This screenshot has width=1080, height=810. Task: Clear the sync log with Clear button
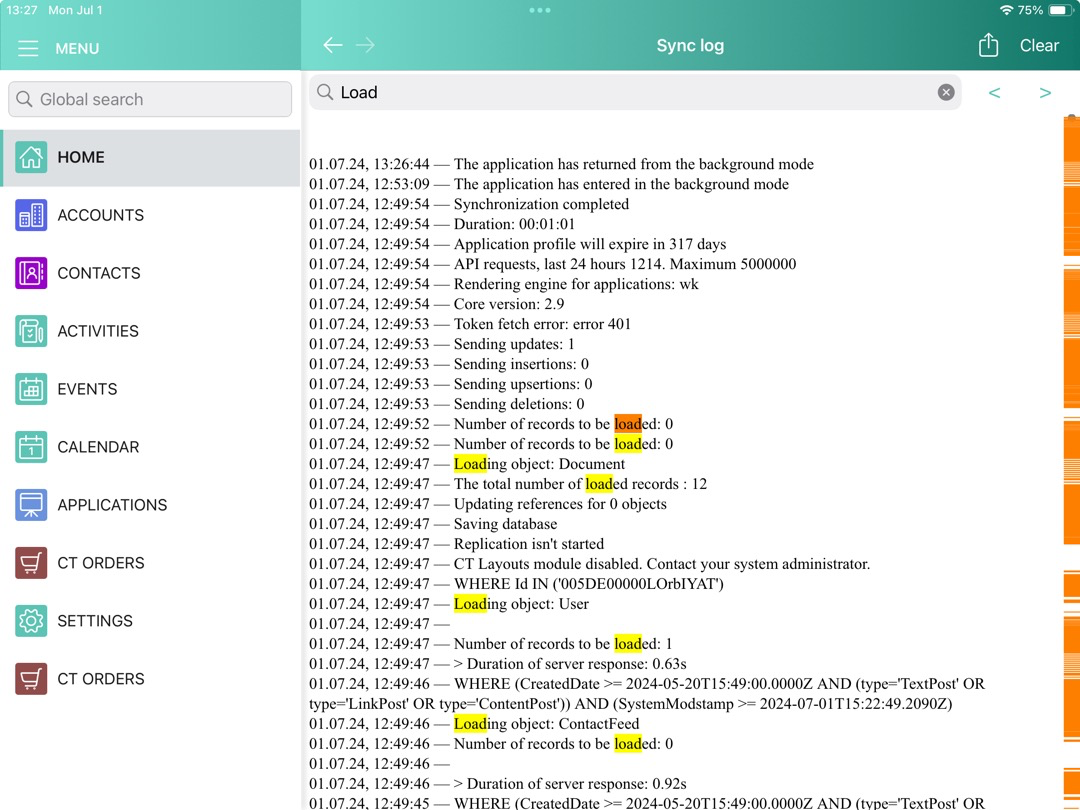[1039, 45]
